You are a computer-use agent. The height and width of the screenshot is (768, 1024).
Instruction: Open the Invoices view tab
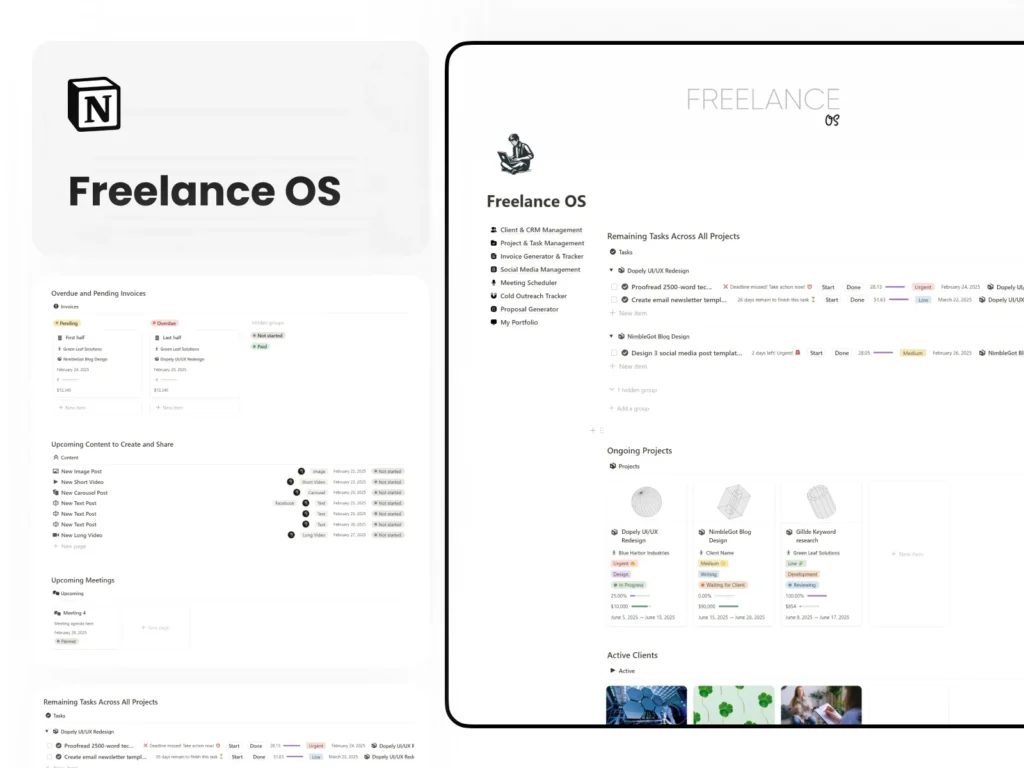click(66, 306)
